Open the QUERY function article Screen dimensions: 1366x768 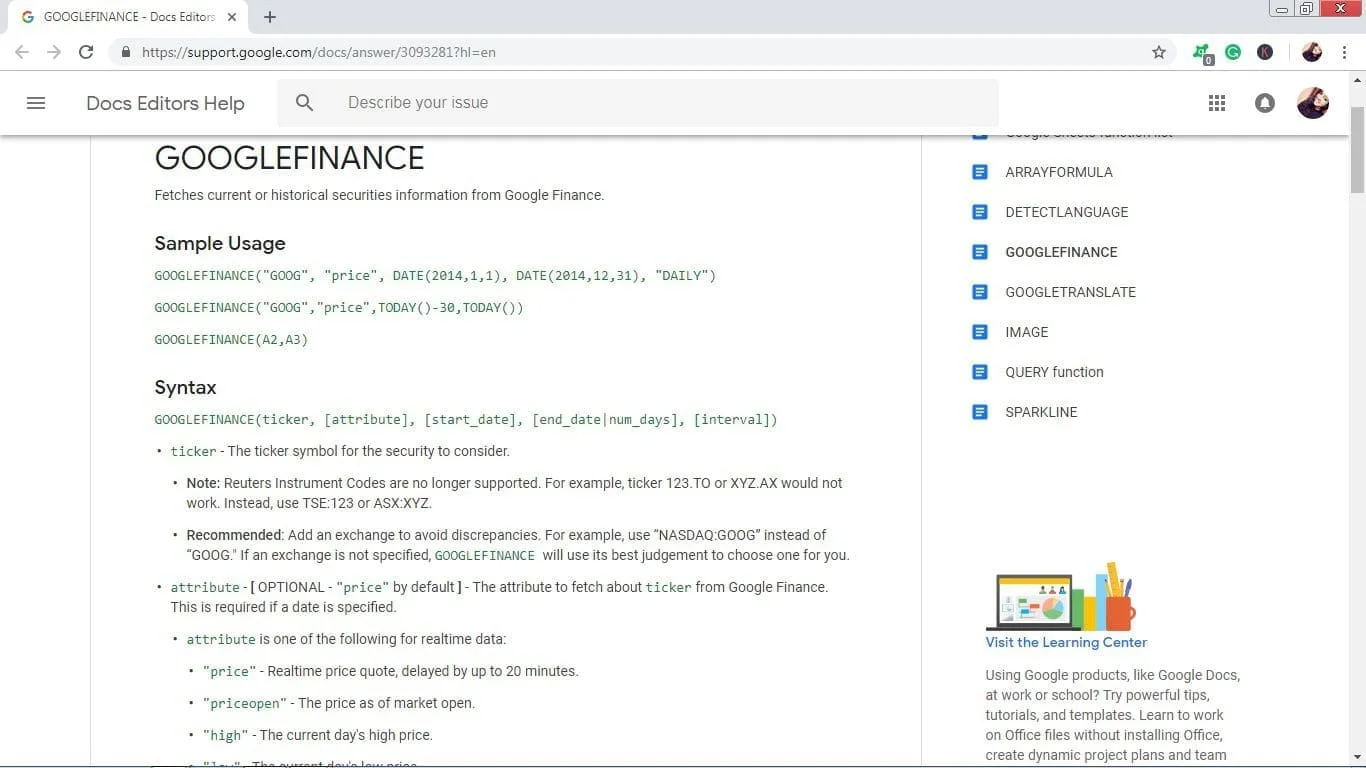[1055, 372]
